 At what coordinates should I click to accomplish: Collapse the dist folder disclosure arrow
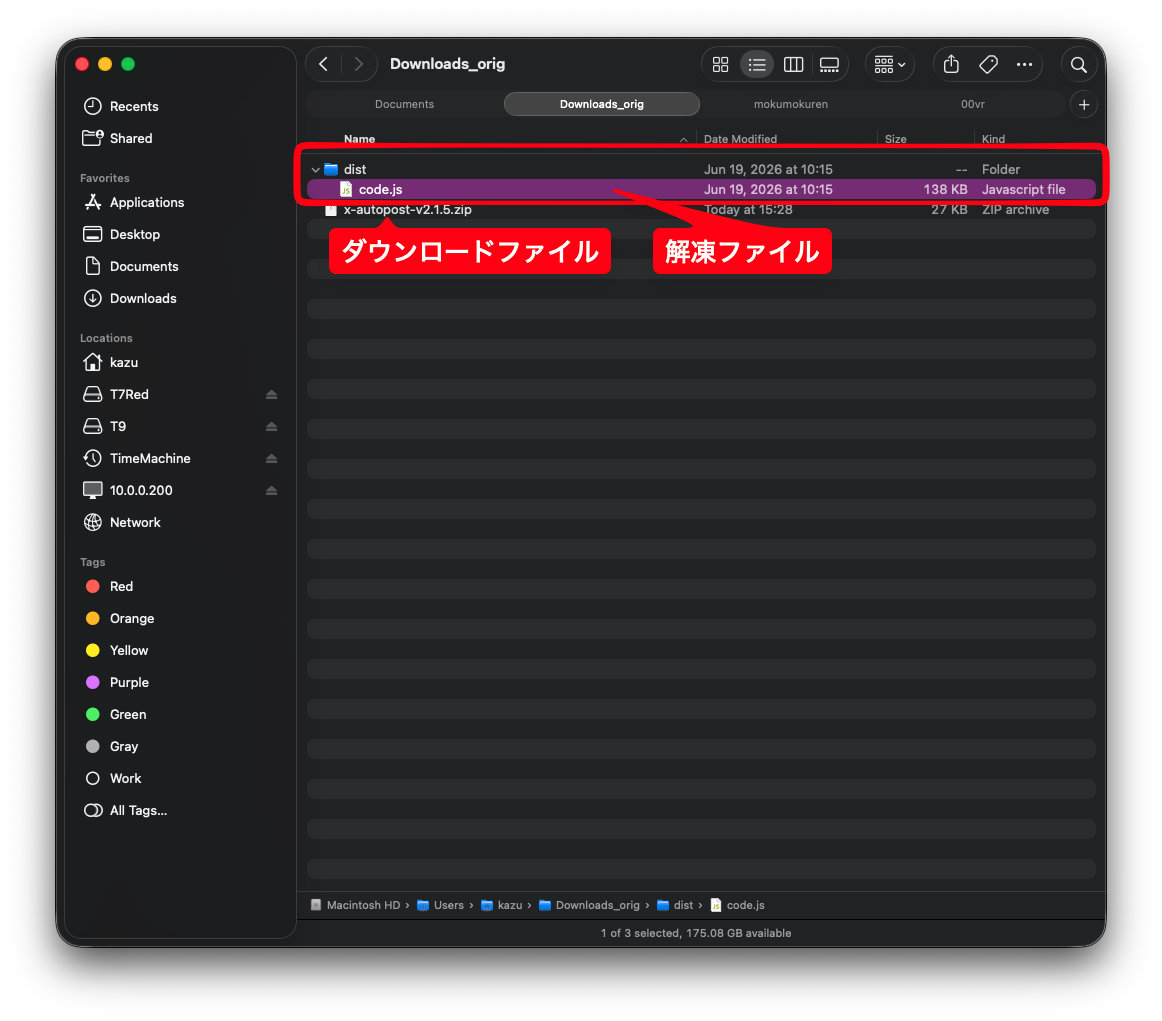click(316, 170)
